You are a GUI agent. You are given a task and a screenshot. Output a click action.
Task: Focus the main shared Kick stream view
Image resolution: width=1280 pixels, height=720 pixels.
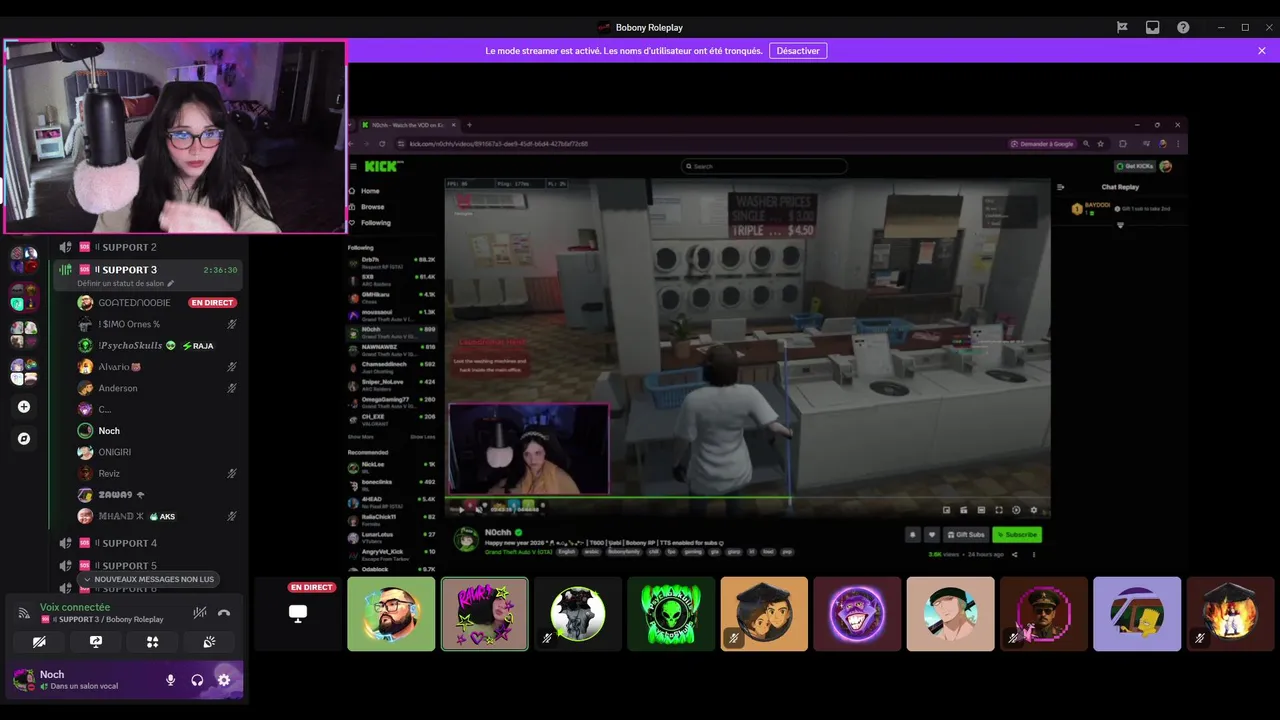766,345
